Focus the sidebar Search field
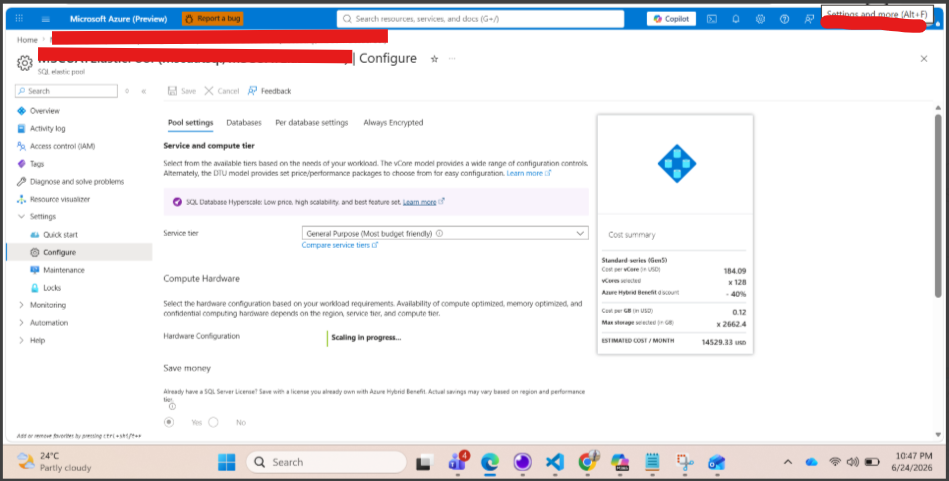Viewport: 949px width, 481px height. coord(67,91)
